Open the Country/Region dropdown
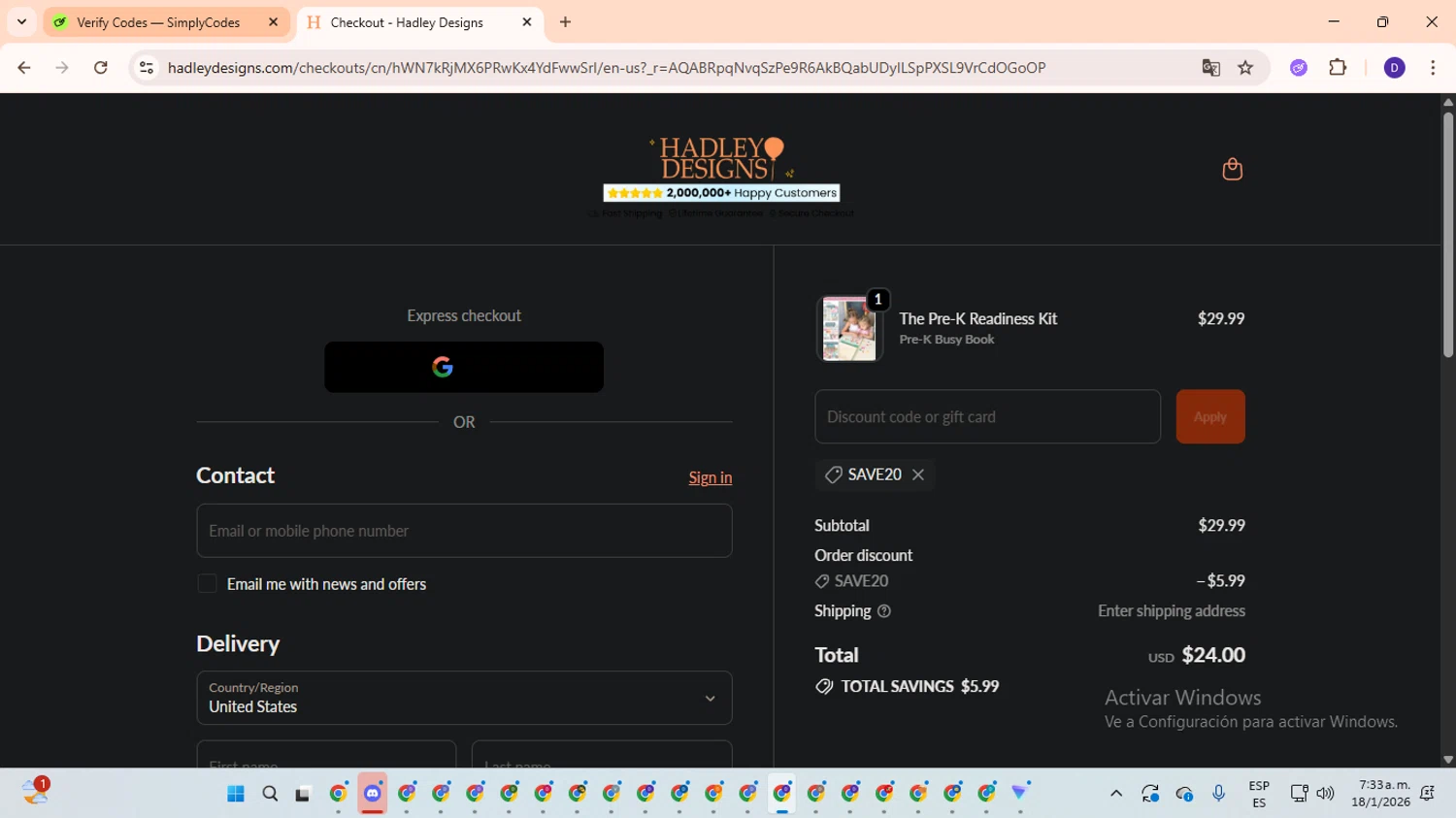Image resolution: width=1456 pixels, height=818 pixels. 464,698
